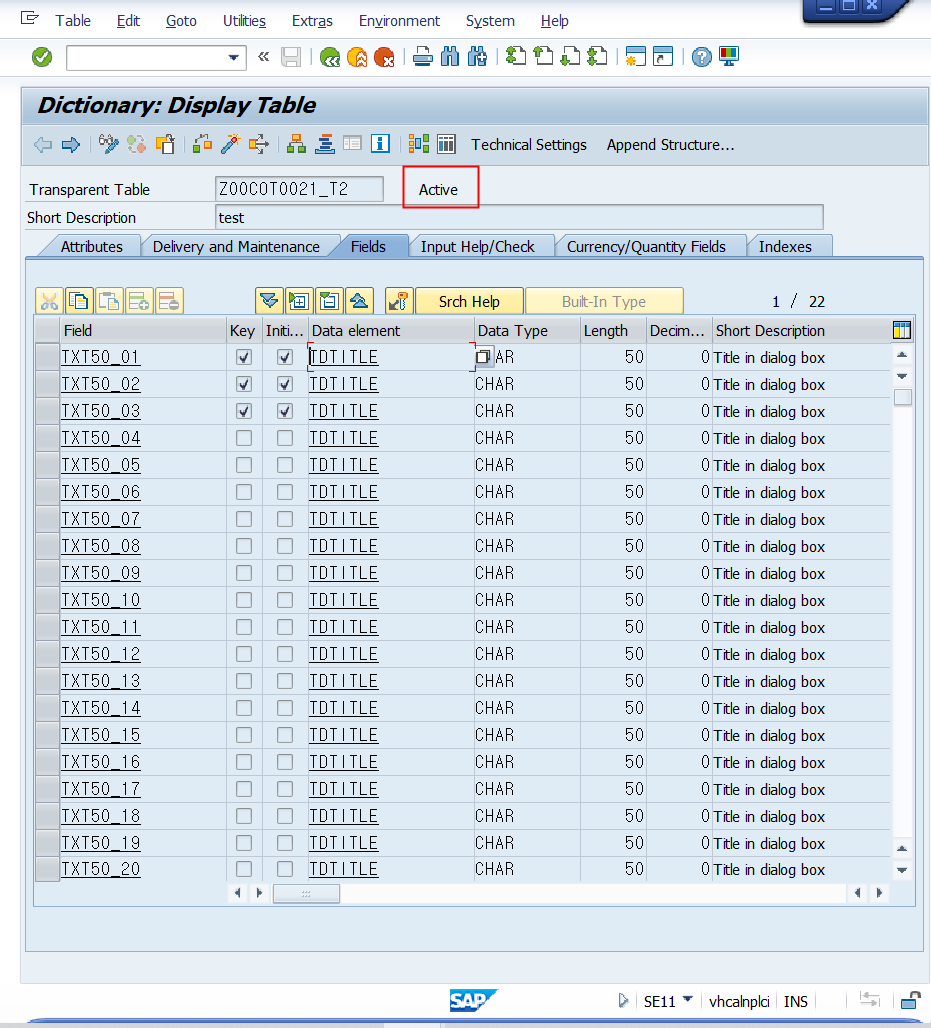This screenshot has width=931, height=1028.
Task: Click the Other Object icon
Action: (165, 144)
